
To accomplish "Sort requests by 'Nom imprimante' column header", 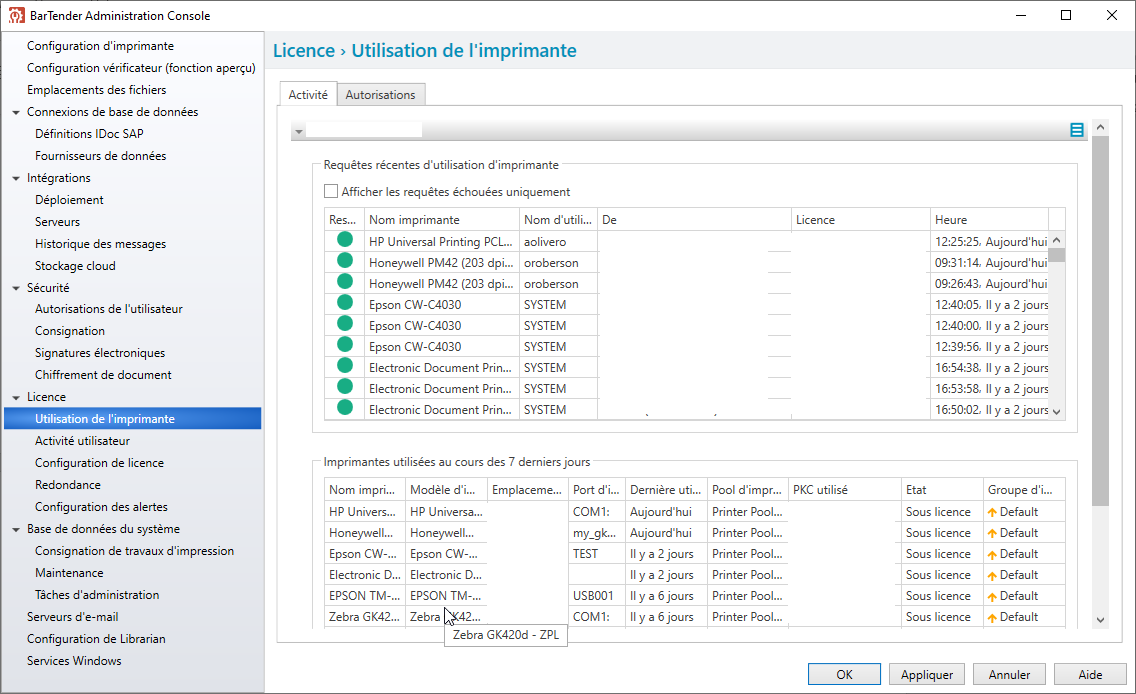I will click(442, 220).
